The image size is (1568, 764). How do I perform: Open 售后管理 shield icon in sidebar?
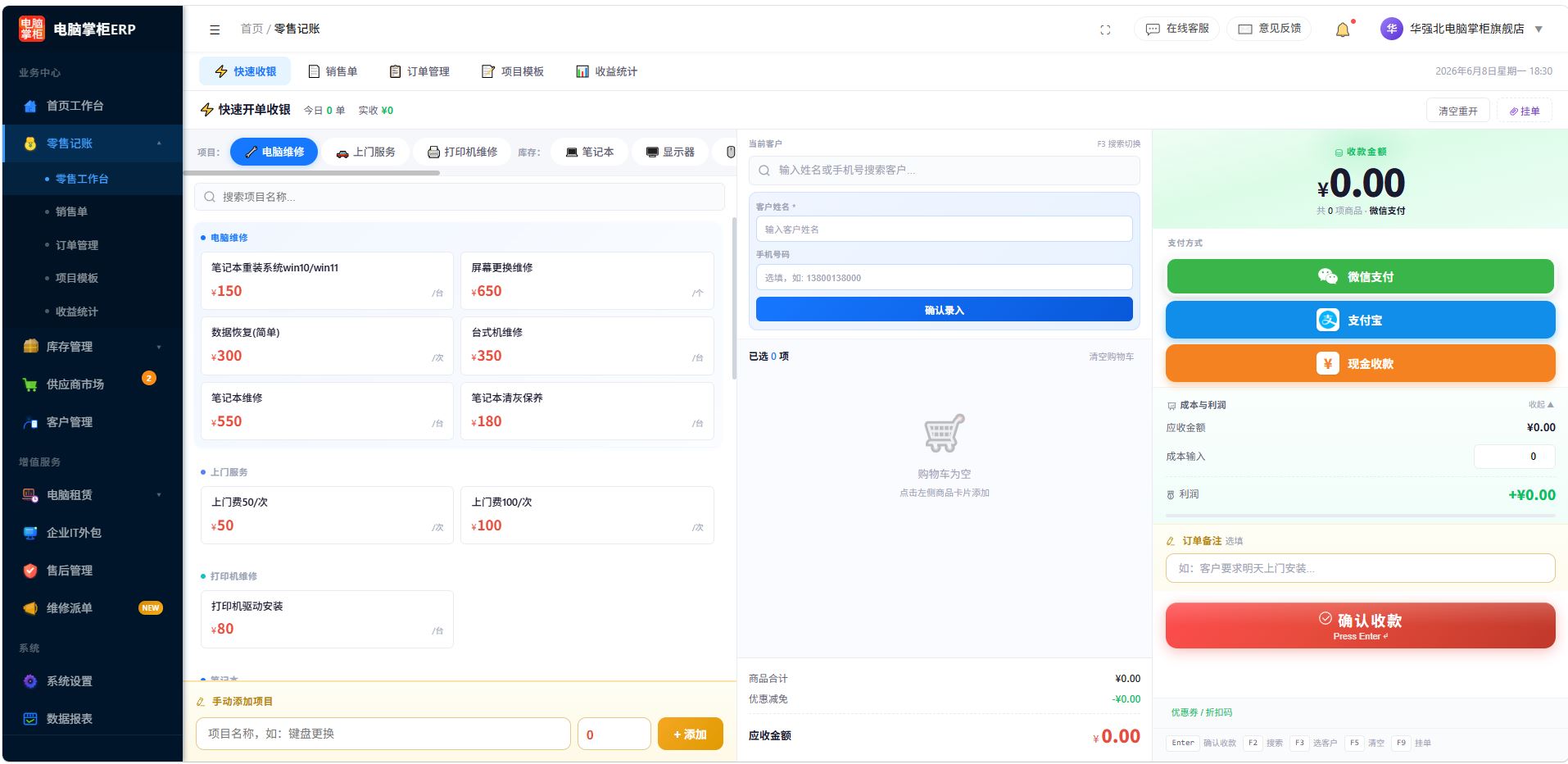pyautogui.click(x=30, y=571)
